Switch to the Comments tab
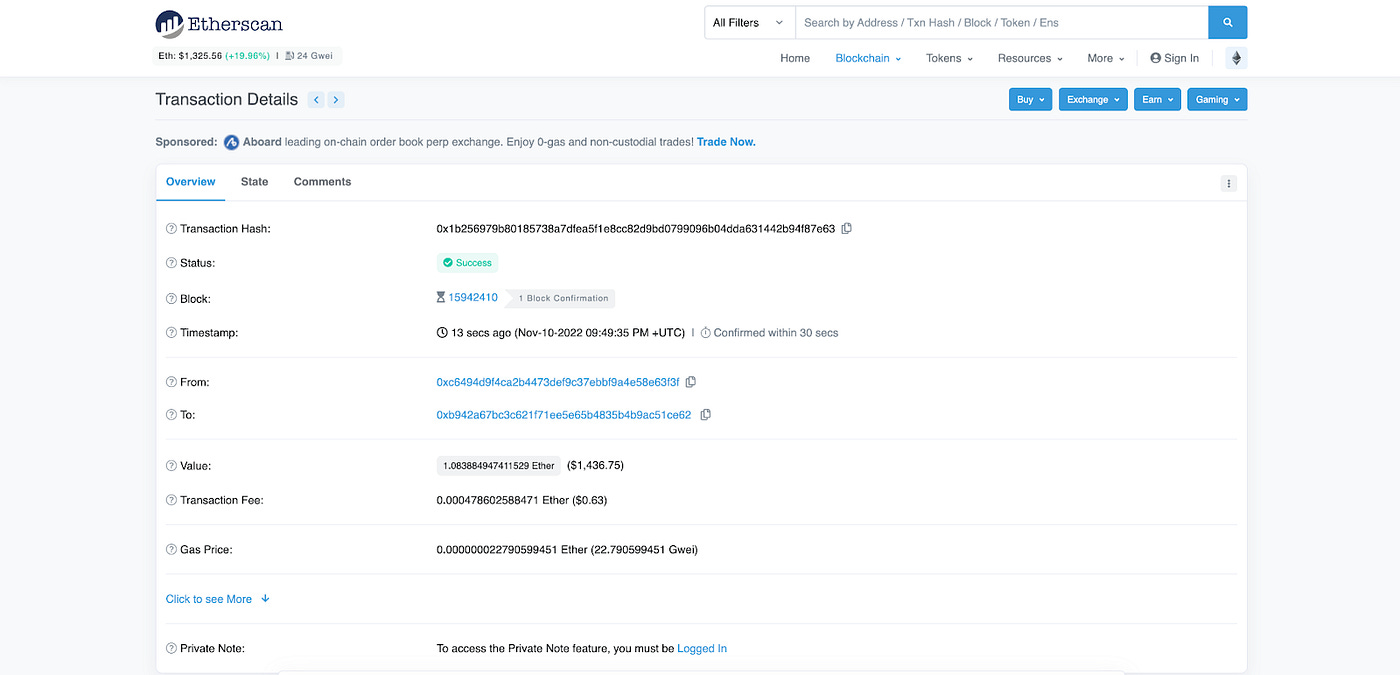 [322, 182]
